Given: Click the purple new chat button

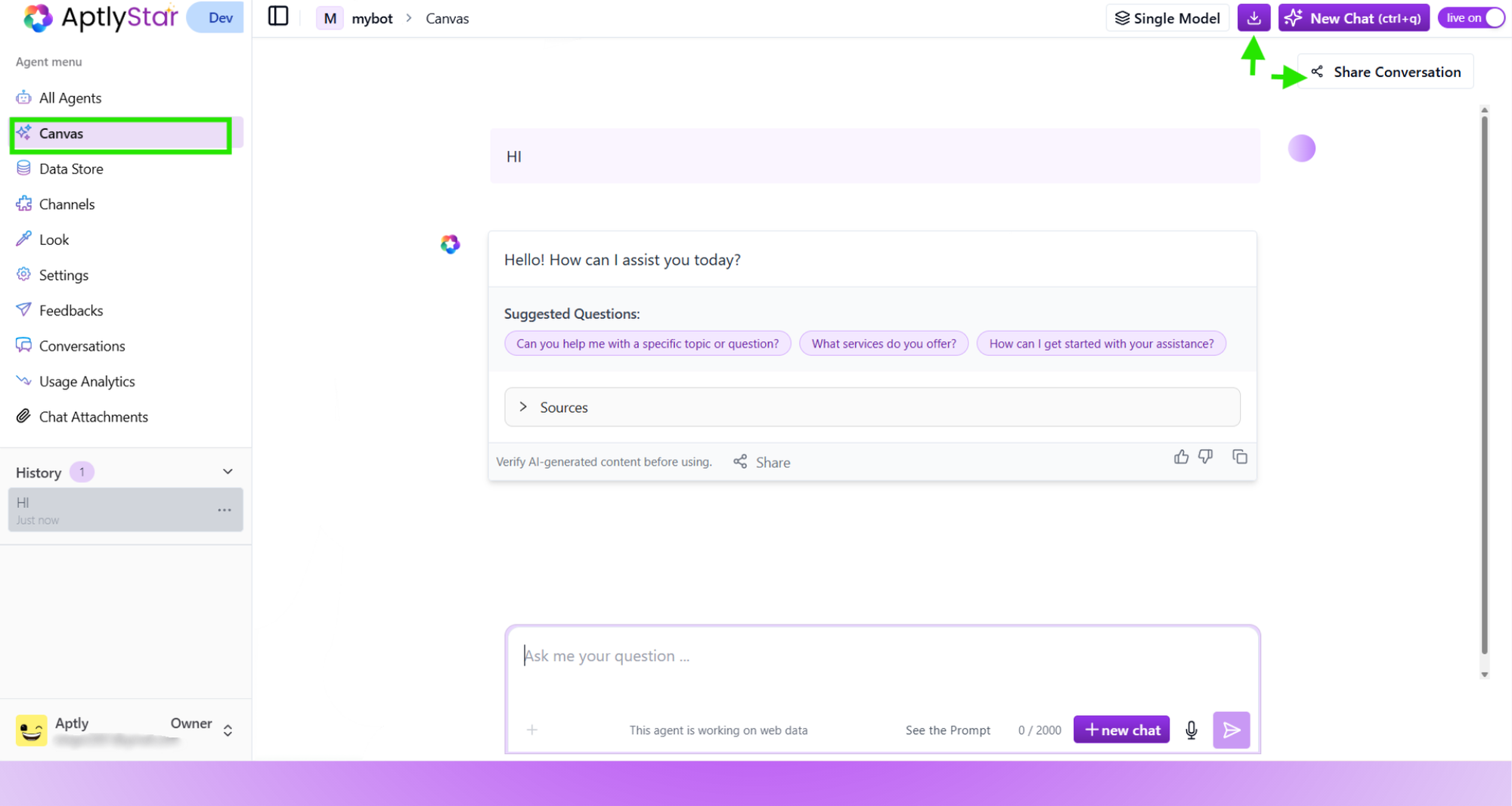Looking at the screenshot, I should click(x=1122, y=730).
